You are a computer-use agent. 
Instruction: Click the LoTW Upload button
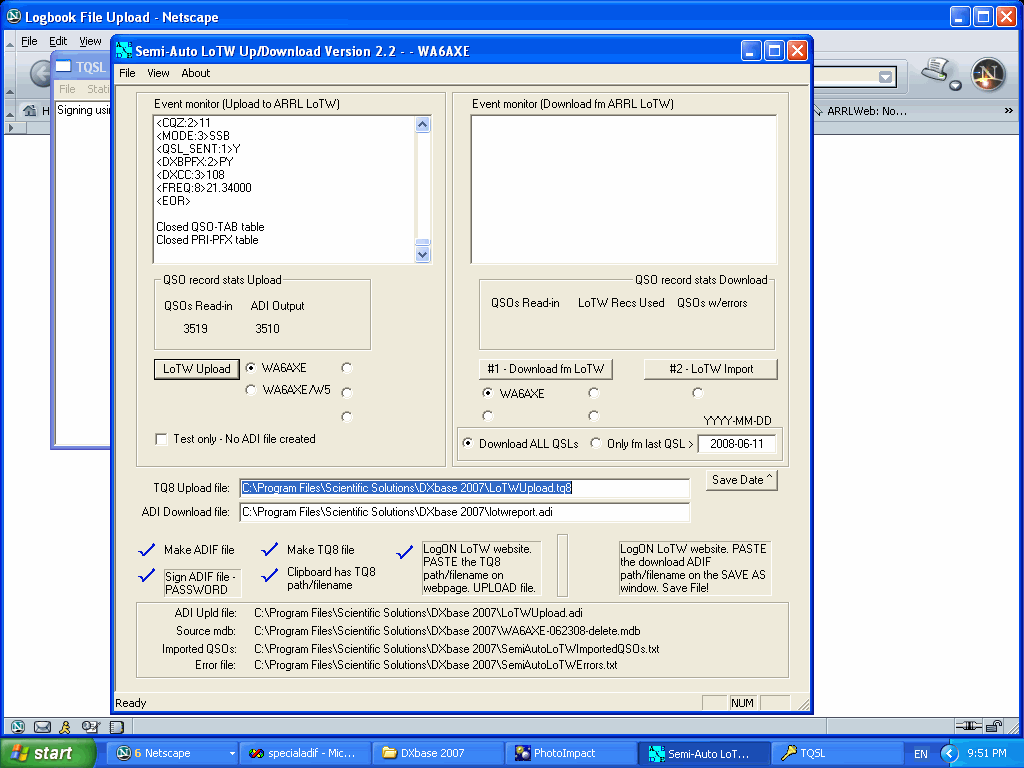click(197, 369)
